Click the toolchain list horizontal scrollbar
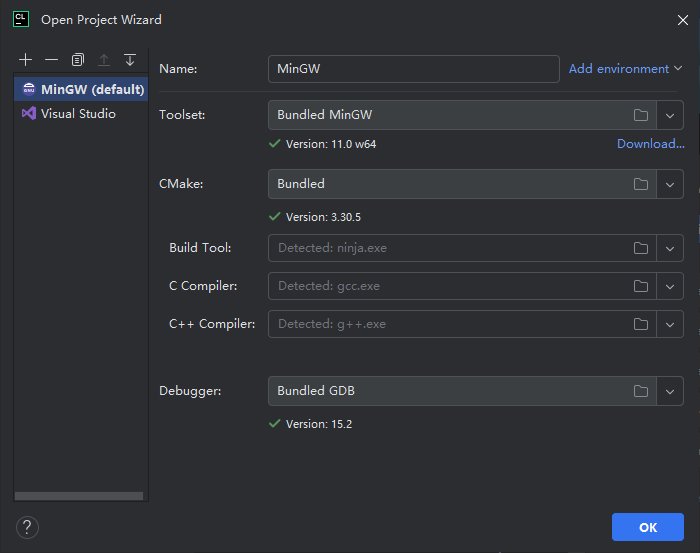Screen dimensions: 700x553 tap(79, 496)
